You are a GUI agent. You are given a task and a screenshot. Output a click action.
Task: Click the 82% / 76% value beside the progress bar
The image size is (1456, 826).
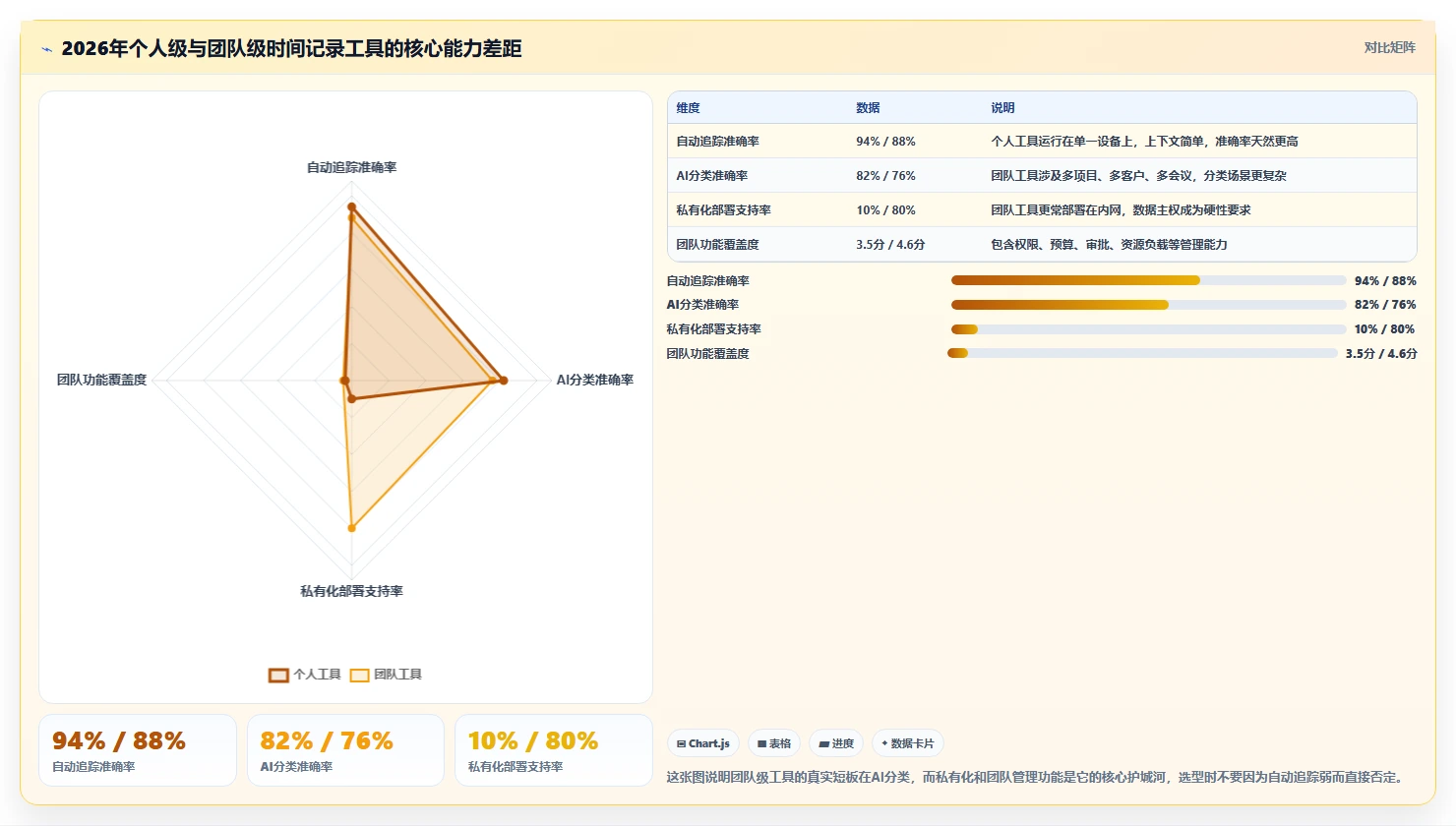coord(1385,305)
